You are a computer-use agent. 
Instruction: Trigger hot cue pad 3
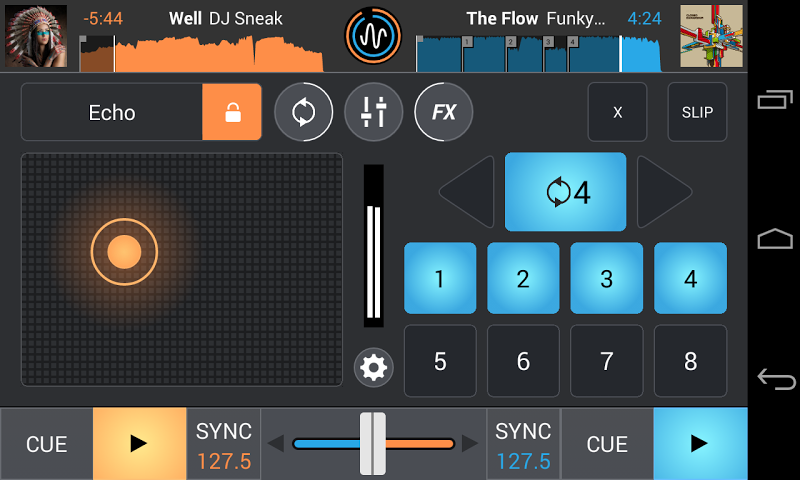click(607, 278)
